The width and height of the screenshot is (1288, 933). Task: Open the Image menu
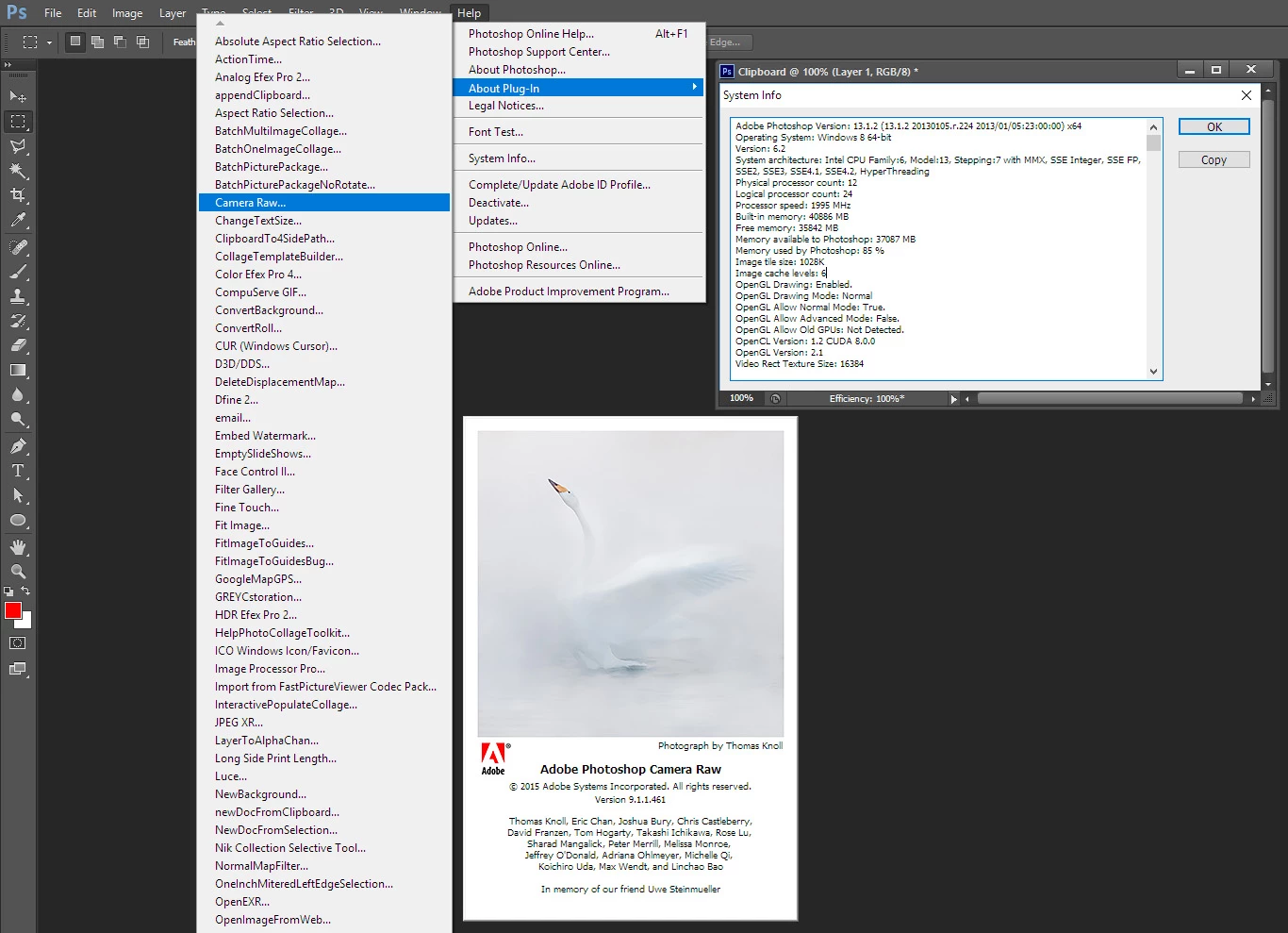(x=127, y=13)
